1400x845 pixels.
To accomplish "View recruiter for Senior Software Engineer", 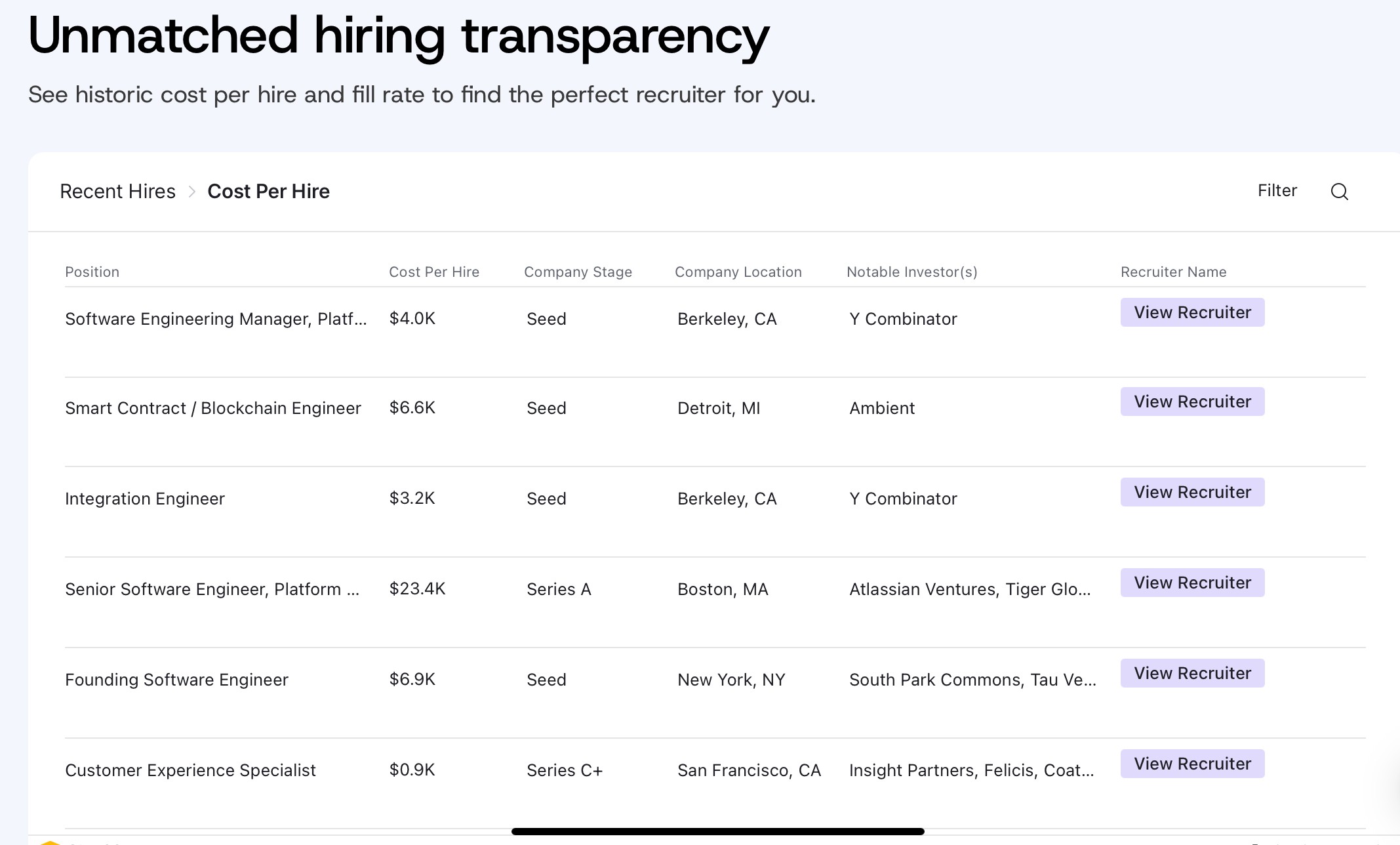I will click(1191, 583).
